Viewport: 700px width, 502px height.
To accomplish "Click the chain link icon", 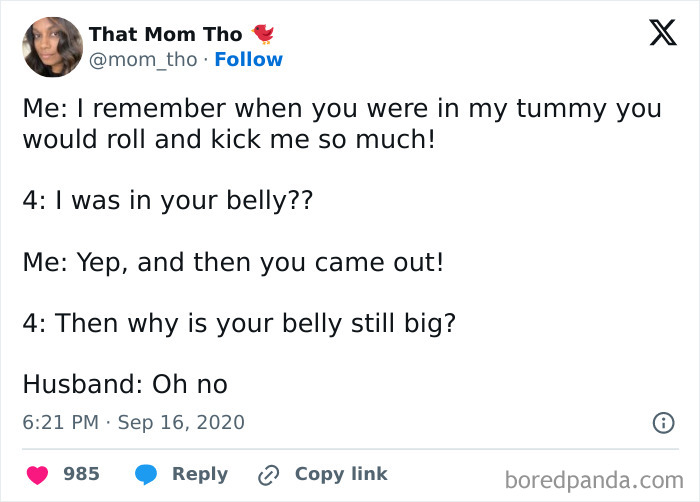I will [x=269, y=474].
